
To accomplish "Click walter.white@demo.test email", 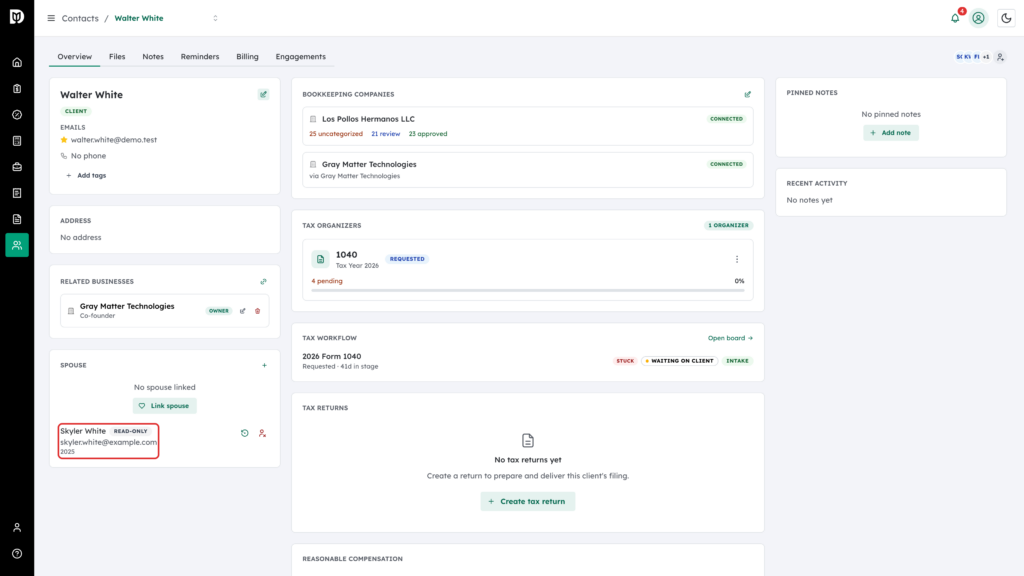I will (114, 140).
